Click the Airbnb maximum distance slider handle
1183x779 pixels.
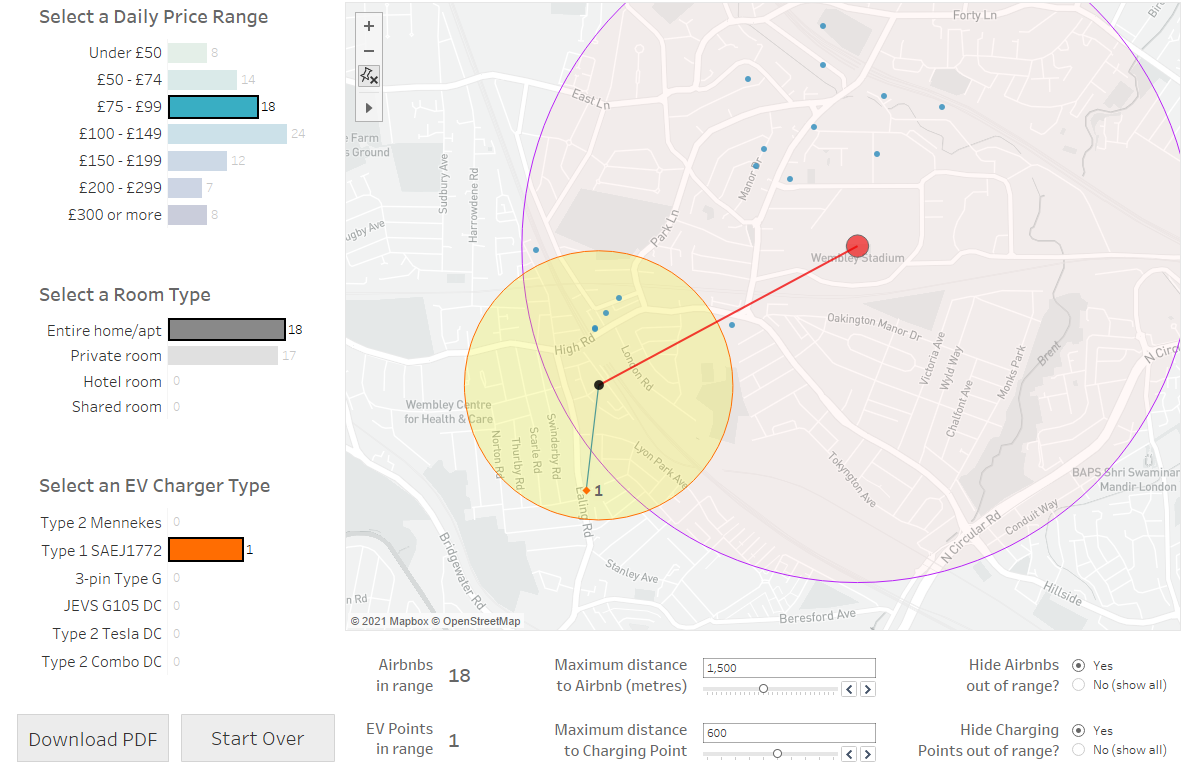coord(763,689)
